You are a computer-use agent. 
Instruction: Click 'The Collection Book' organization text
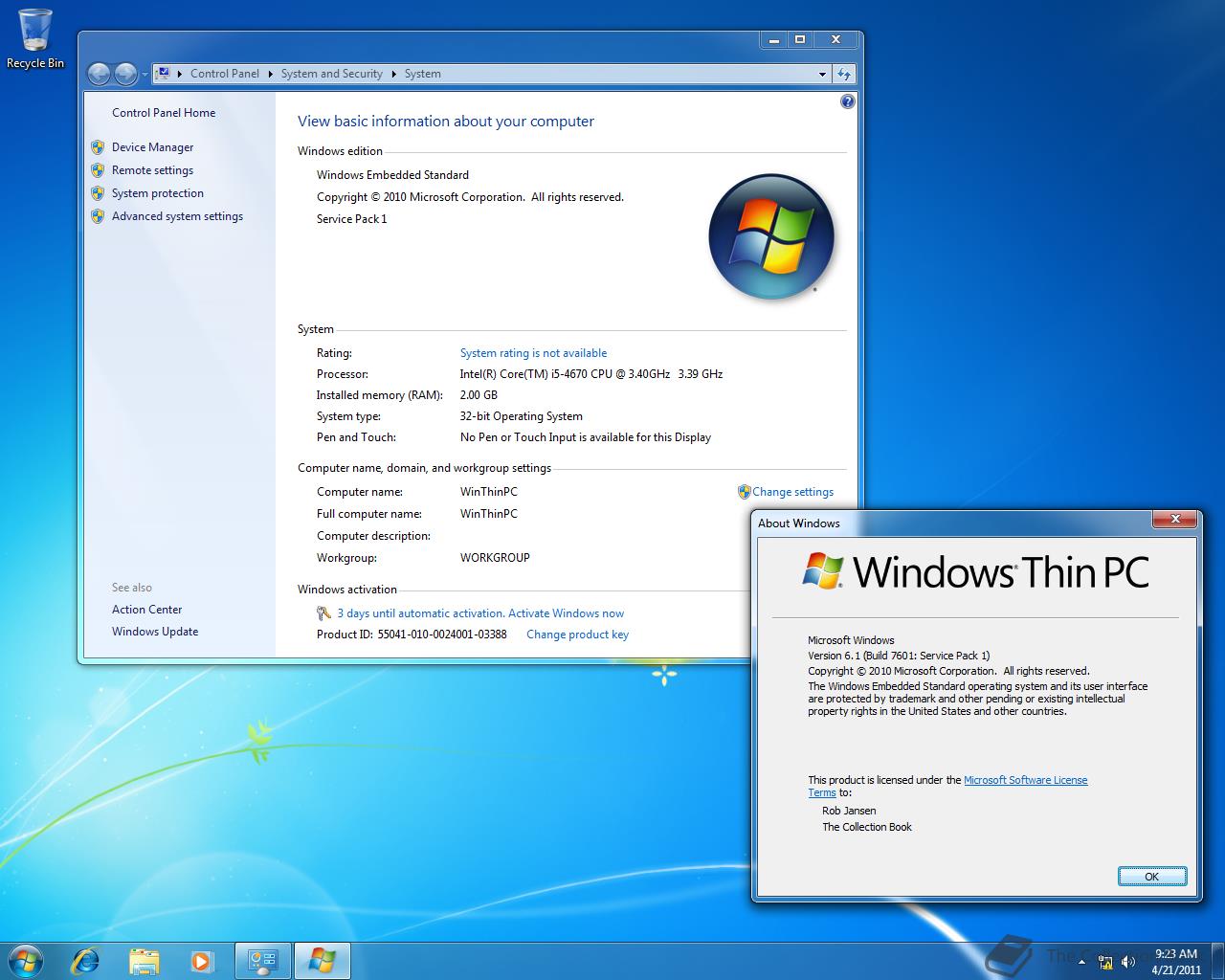click(x=867, y=827)
